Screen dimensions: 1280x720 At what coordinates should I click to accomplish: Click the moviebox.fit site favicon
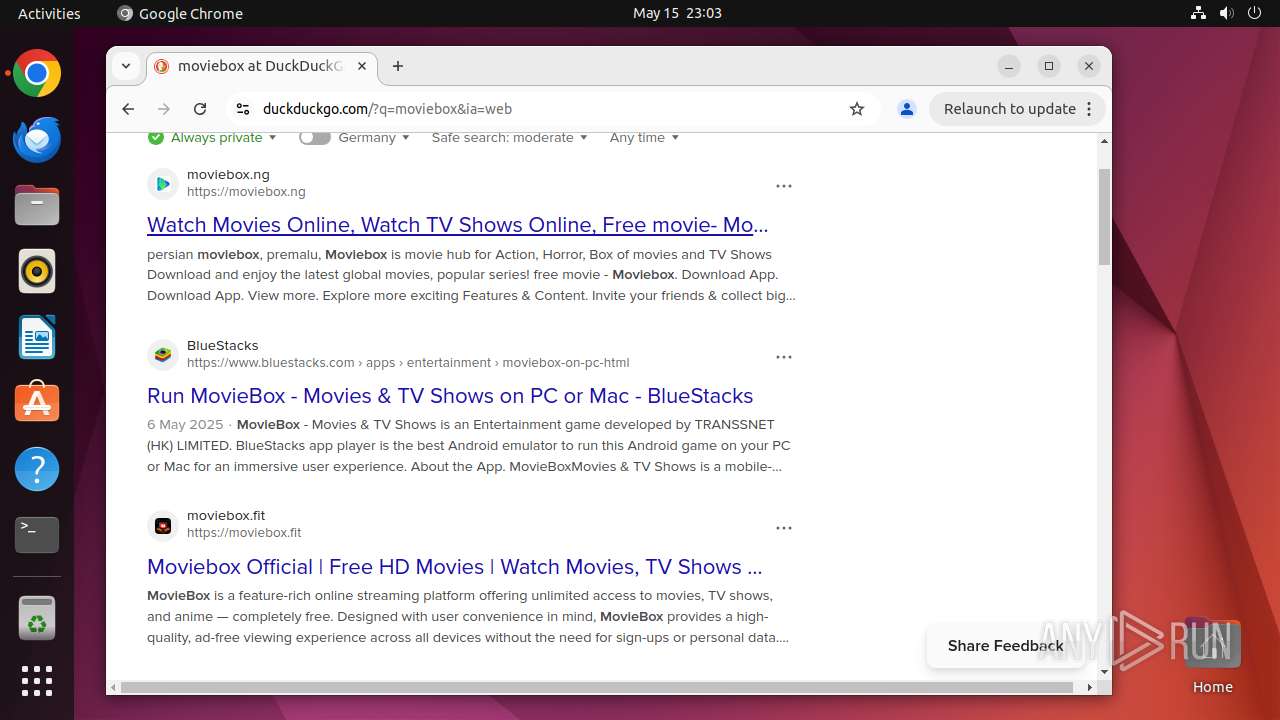[163, 526]
